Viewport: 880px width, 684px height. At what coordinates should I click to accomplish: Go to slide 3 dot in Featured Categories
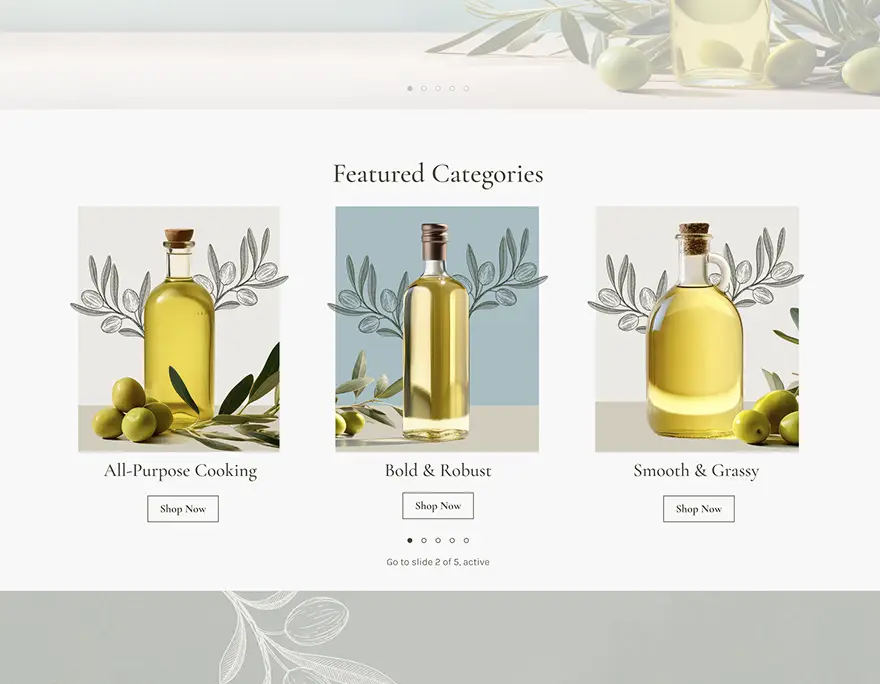point(438,540)
